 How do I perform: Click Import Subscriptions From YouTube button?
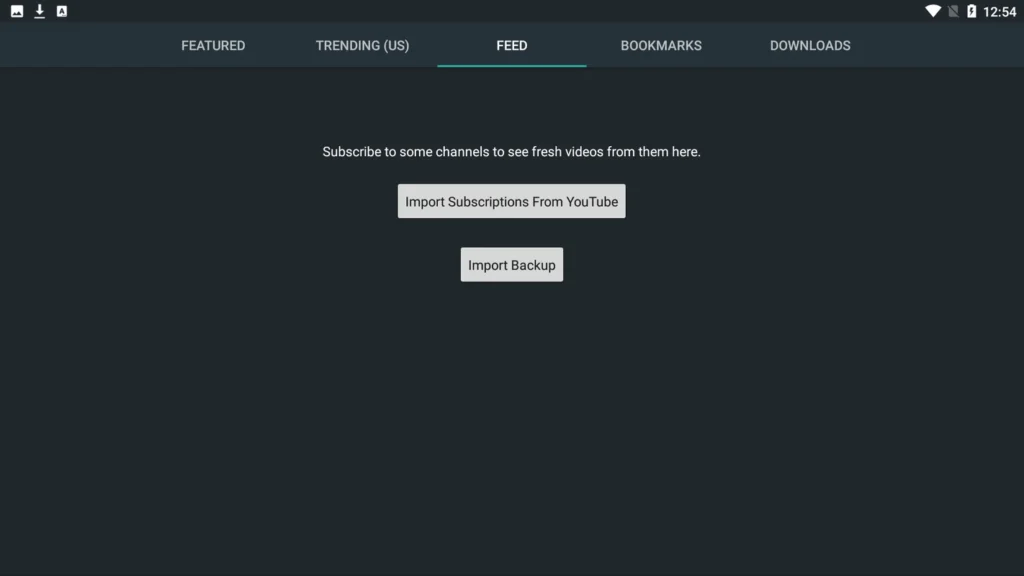(511, 201)
